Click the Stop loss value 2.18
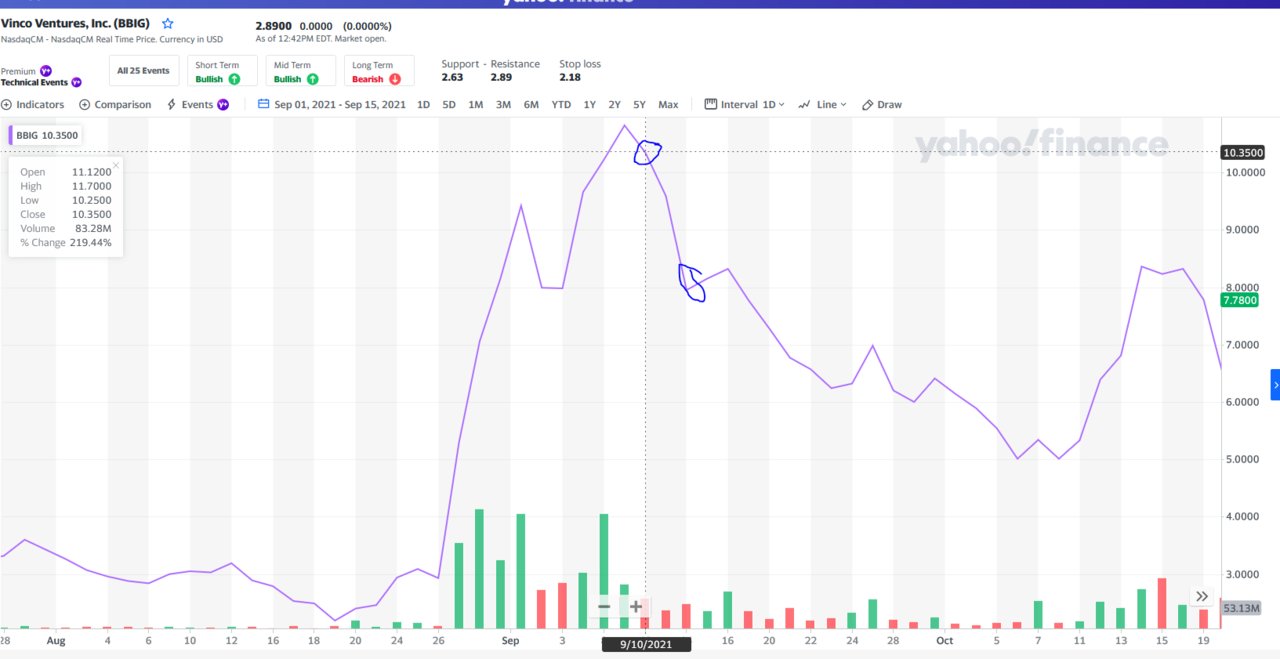1280x659 pixels. coord(570,77)
